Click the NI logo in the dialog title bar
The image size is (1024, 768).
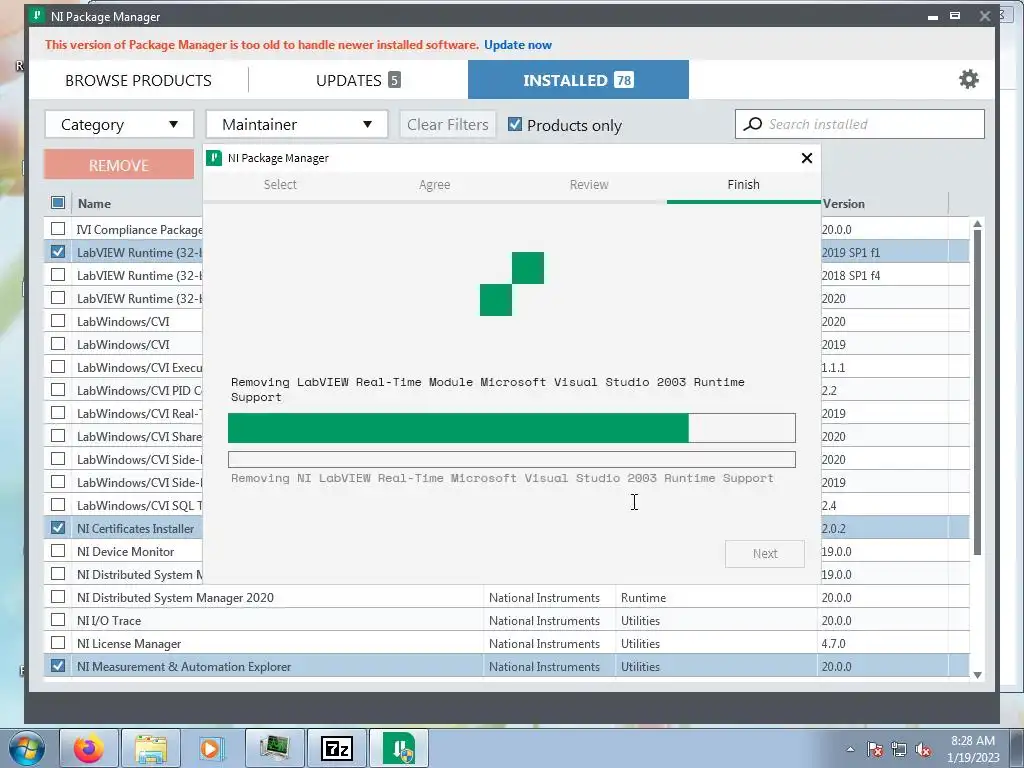[x=214, y=158]
